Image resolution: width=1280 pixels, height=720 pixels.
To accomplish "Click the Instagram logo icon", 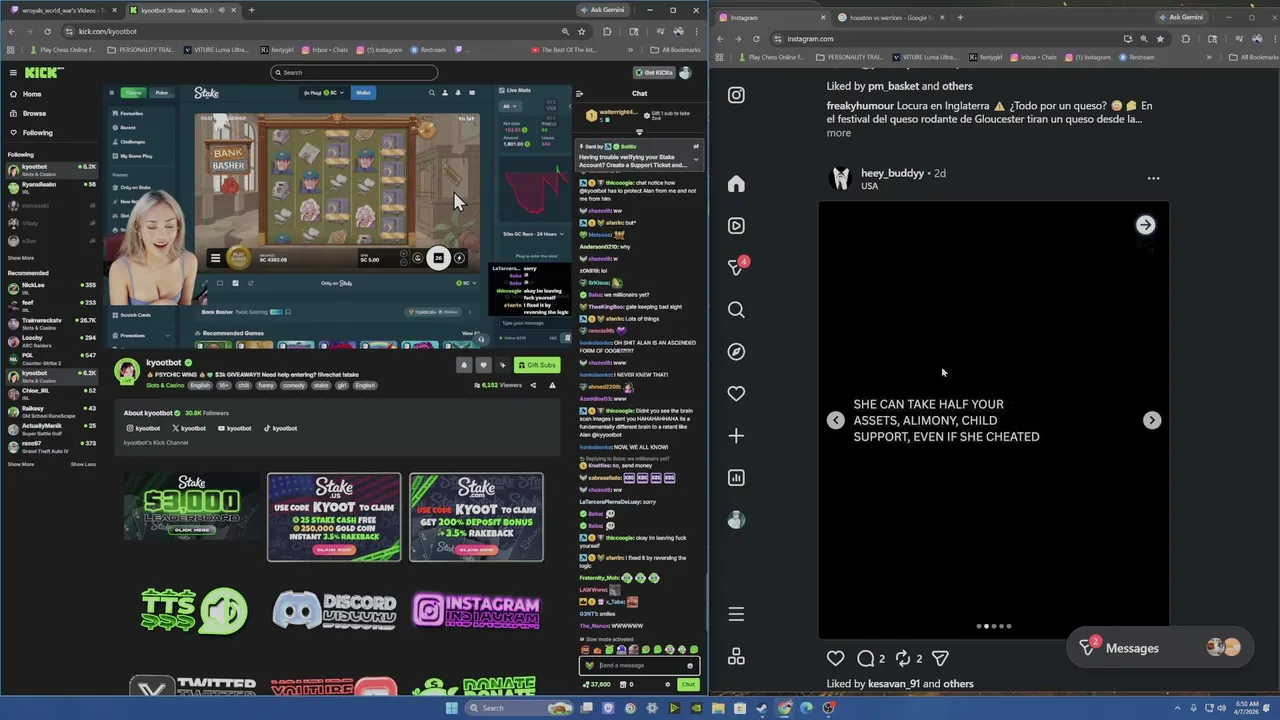I will pos(736,95).
